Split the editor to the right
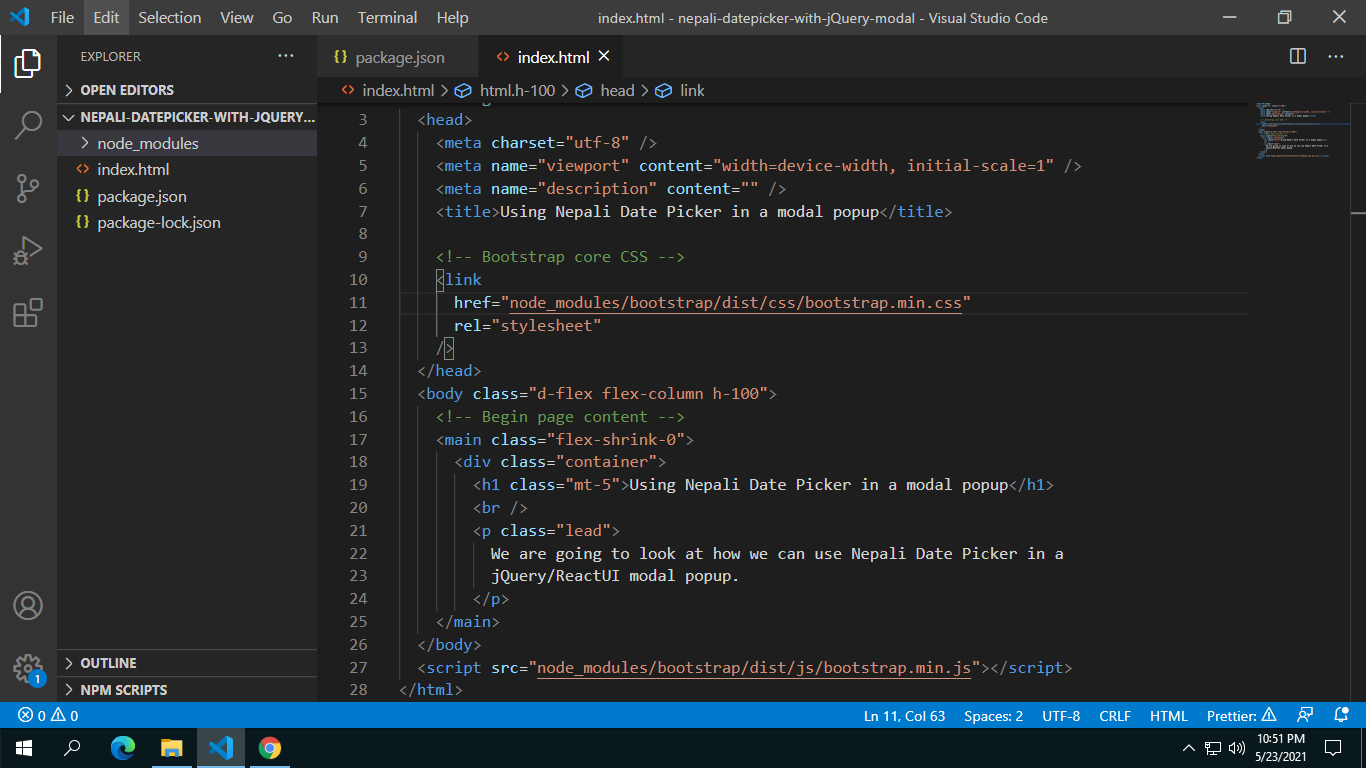 coord(1298,57)
